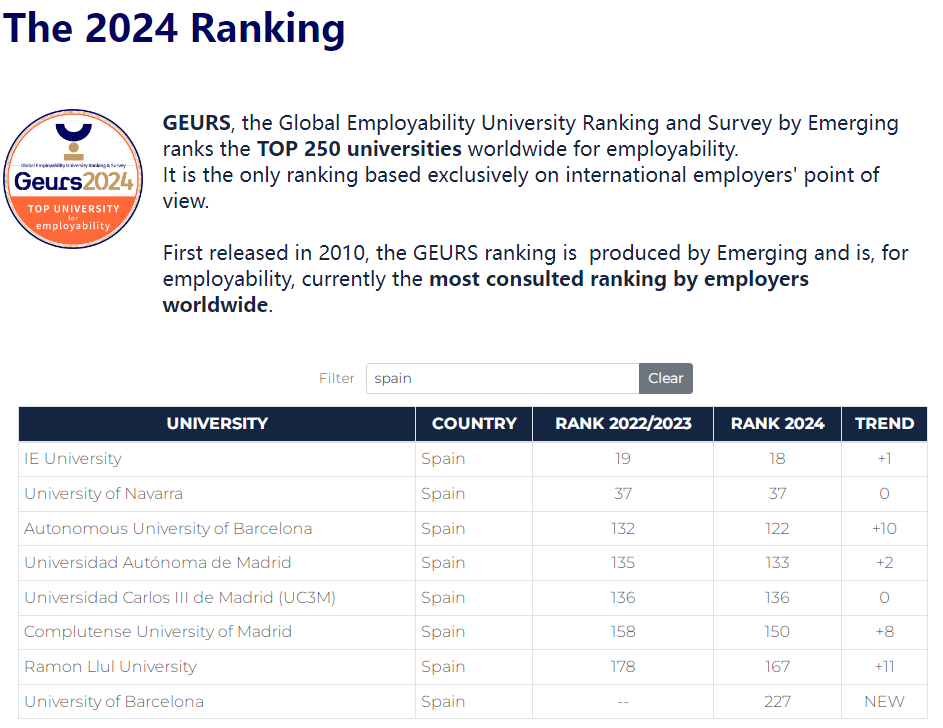
Task: Select Ramon Llul University row
Action: click(110, 667)
